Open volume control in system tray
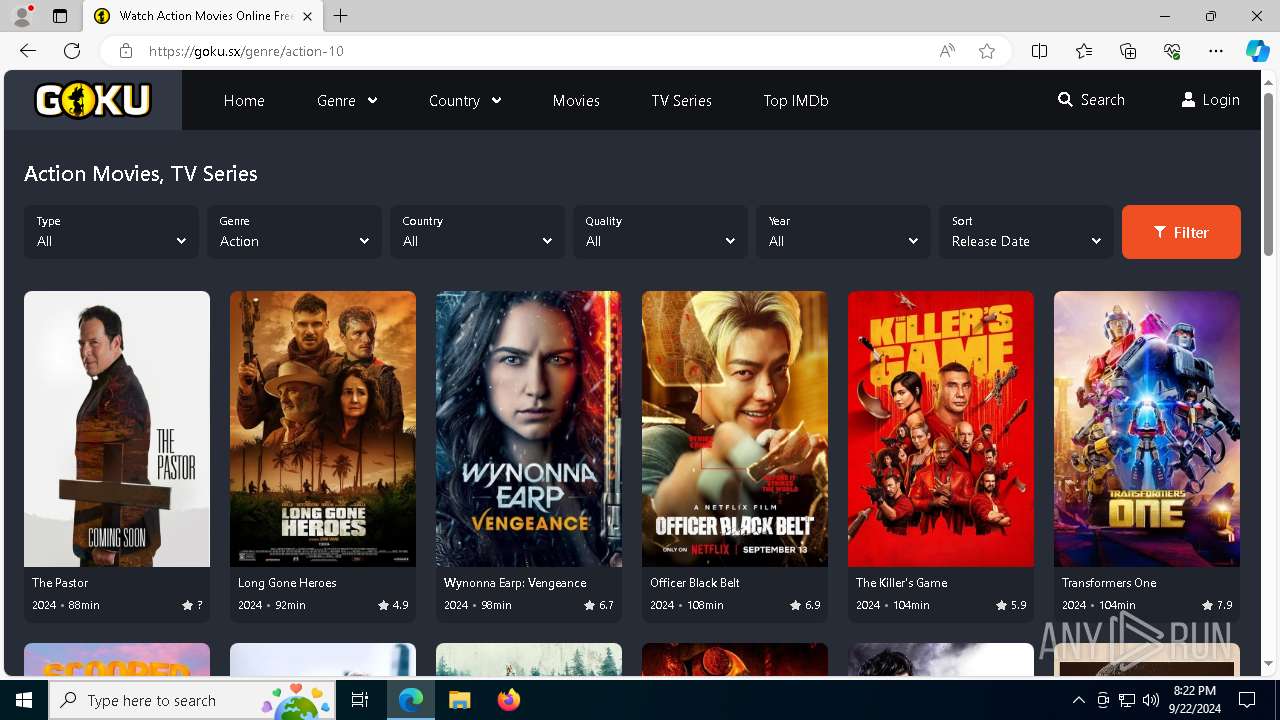Image resolution: width=1280 pixels, height=720 pixels. click(1151, 700)
